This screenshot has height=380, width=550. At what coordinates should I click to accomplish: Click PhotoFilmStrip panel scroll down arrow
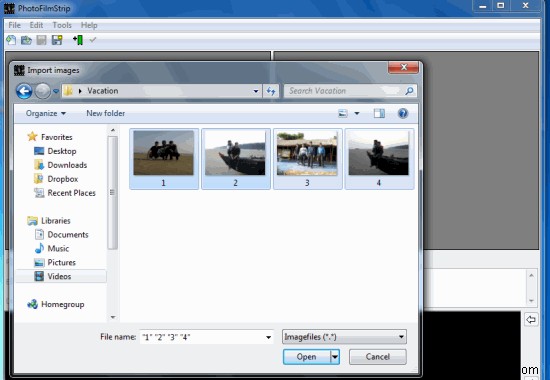pyautogui.click(x=531, y=301)
